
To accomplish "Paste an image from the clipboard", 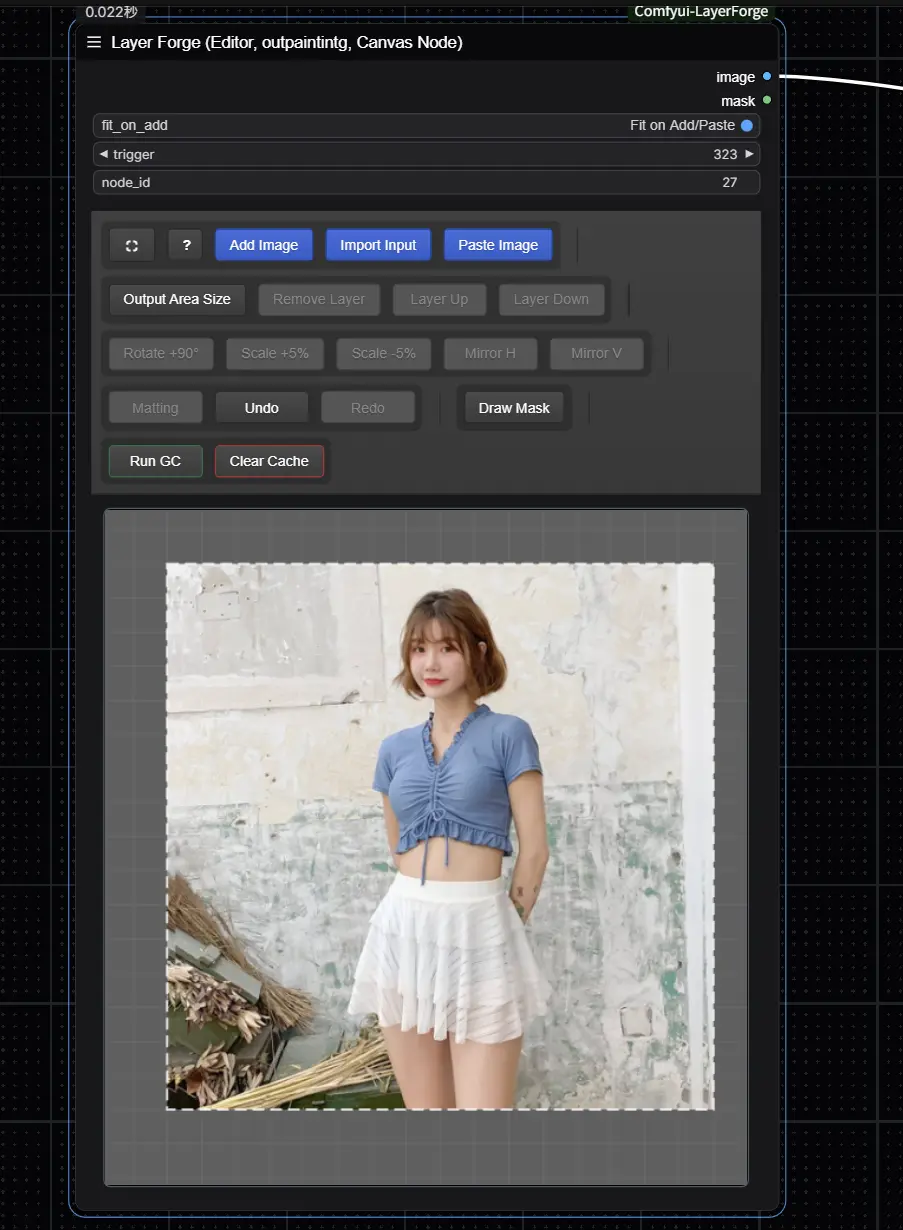I will (x=498, y=244).
